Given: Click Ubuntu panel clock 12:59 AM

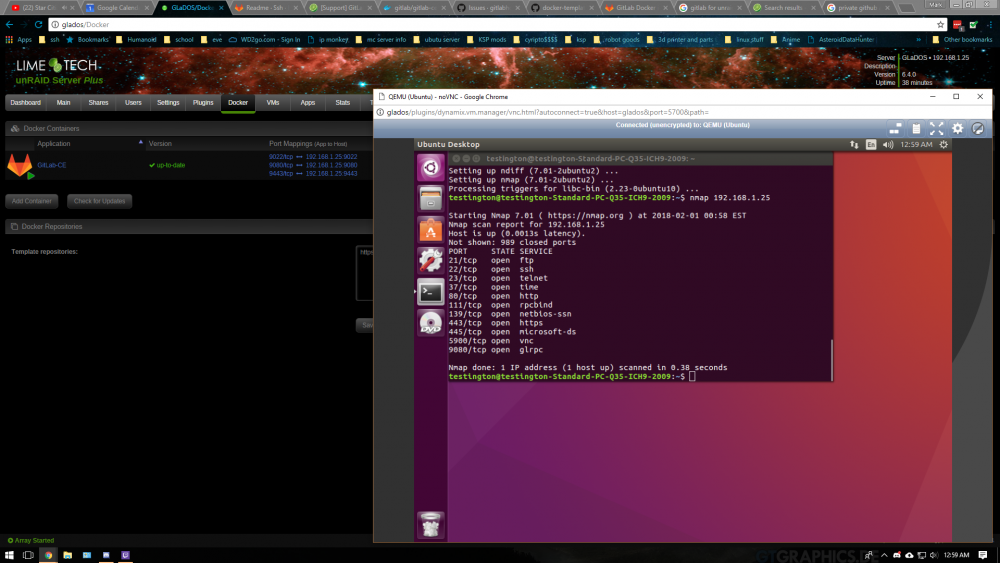Looking at the screenshot, I should coord(916,145).
